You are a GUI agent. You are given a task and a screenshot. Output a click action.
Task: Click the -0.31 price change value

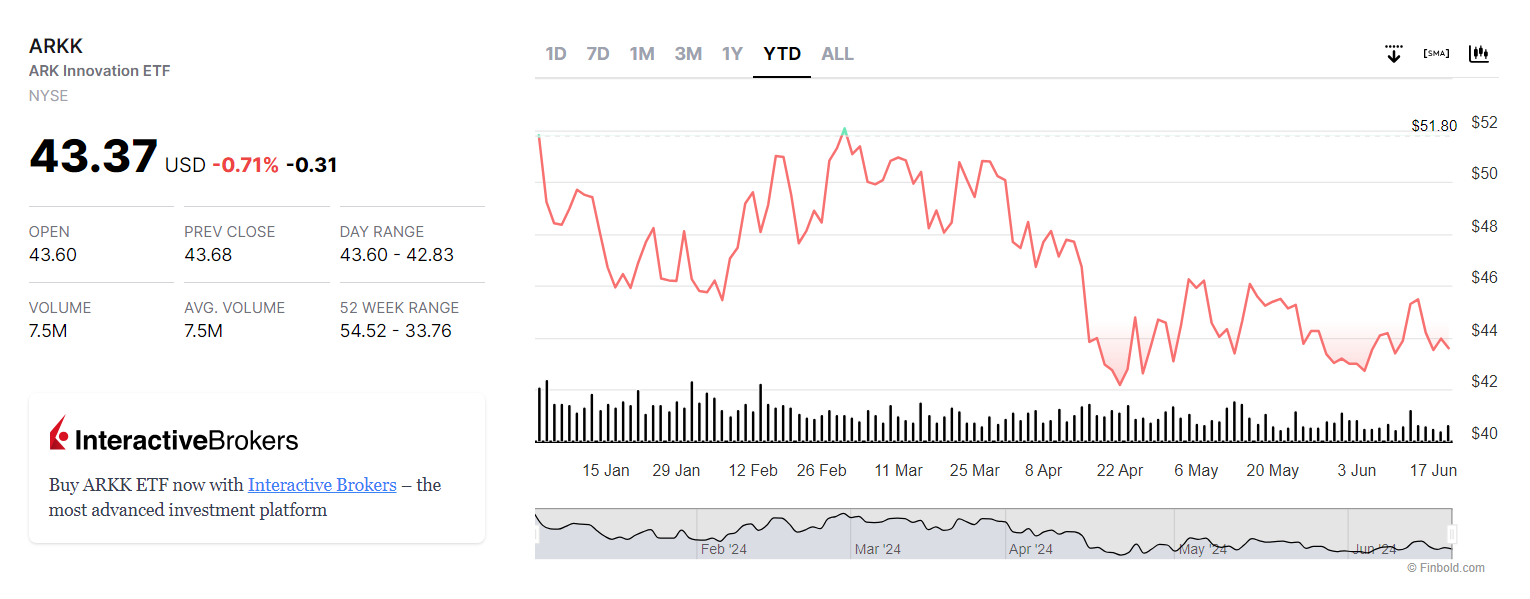click(312, 165)
